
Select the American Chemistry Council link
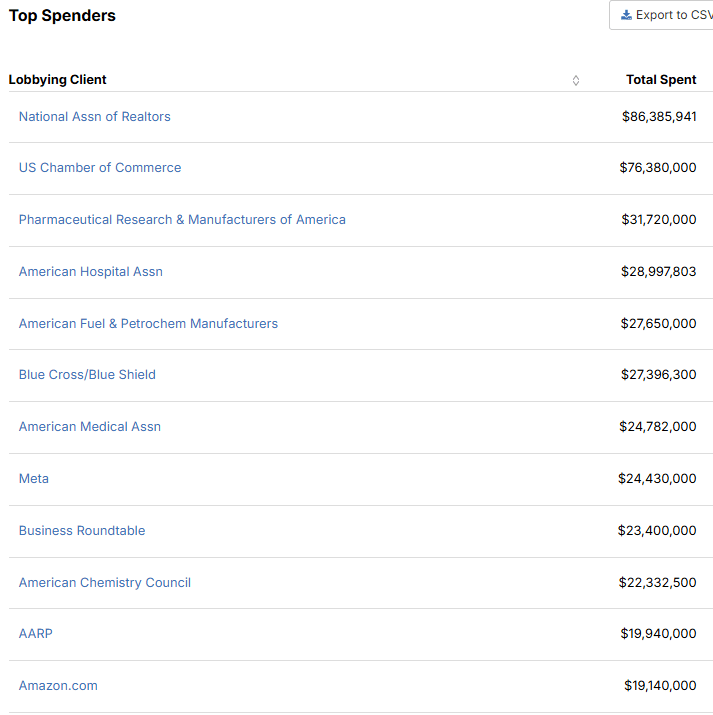tap(105, 582)
